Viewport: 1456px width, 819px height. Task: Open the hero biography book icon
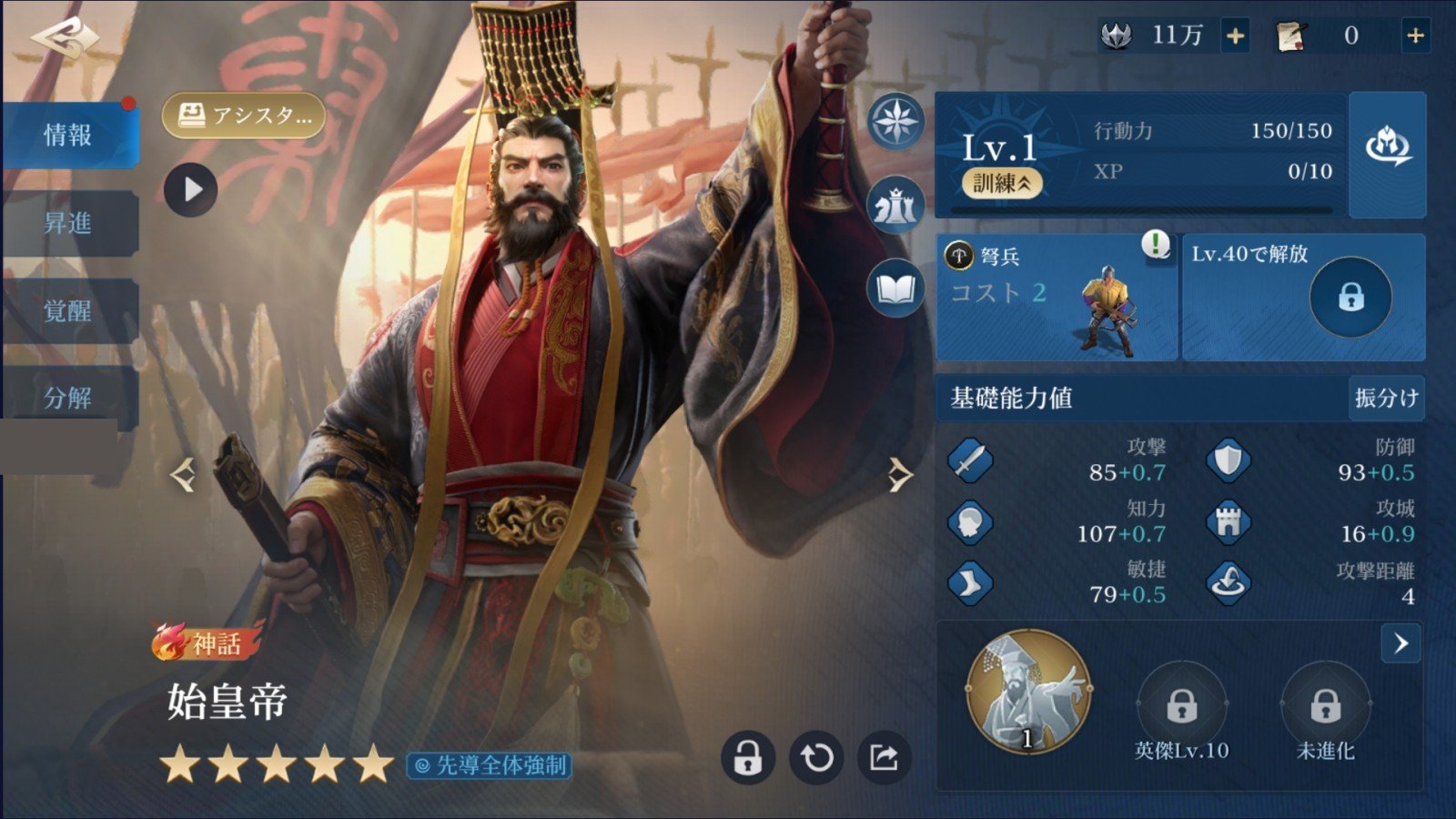[x=895, y=289]
